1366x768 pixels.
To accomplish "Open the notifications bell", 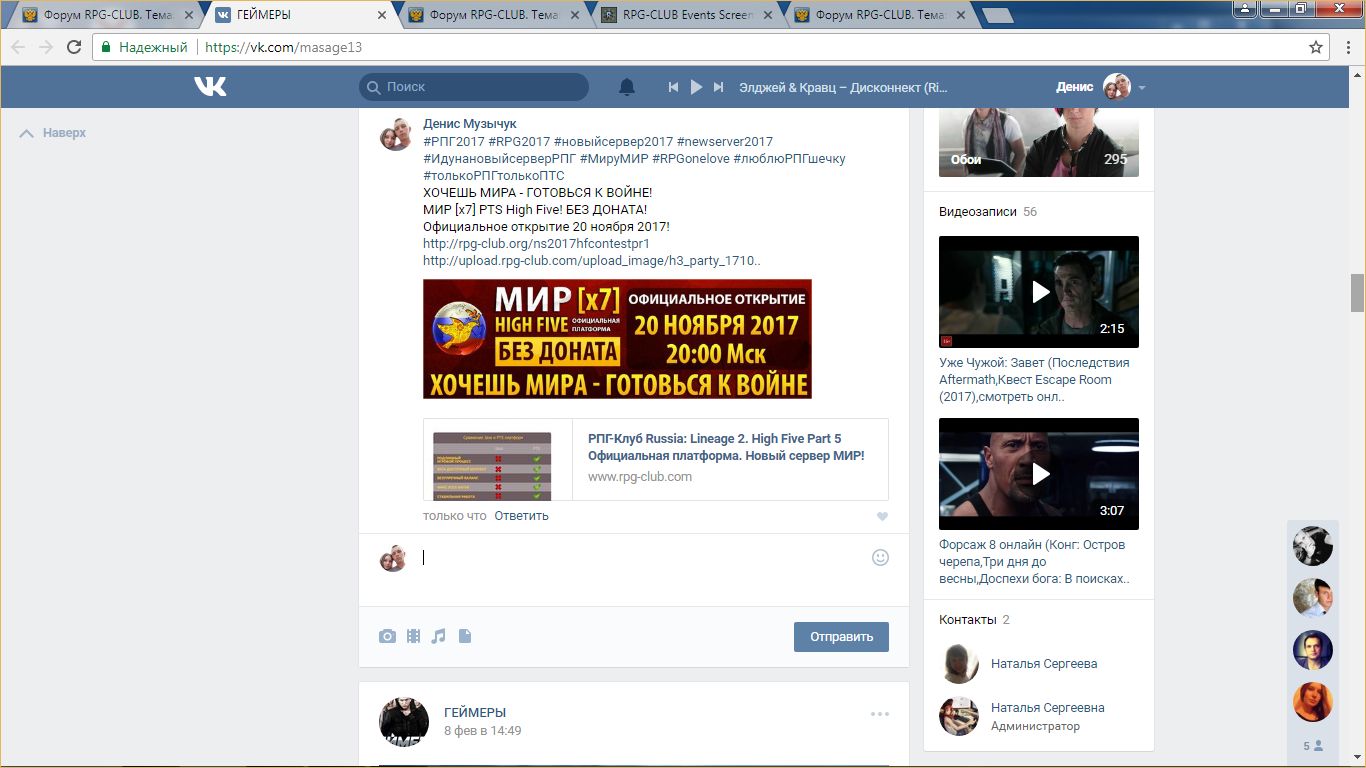I will 627,87.
